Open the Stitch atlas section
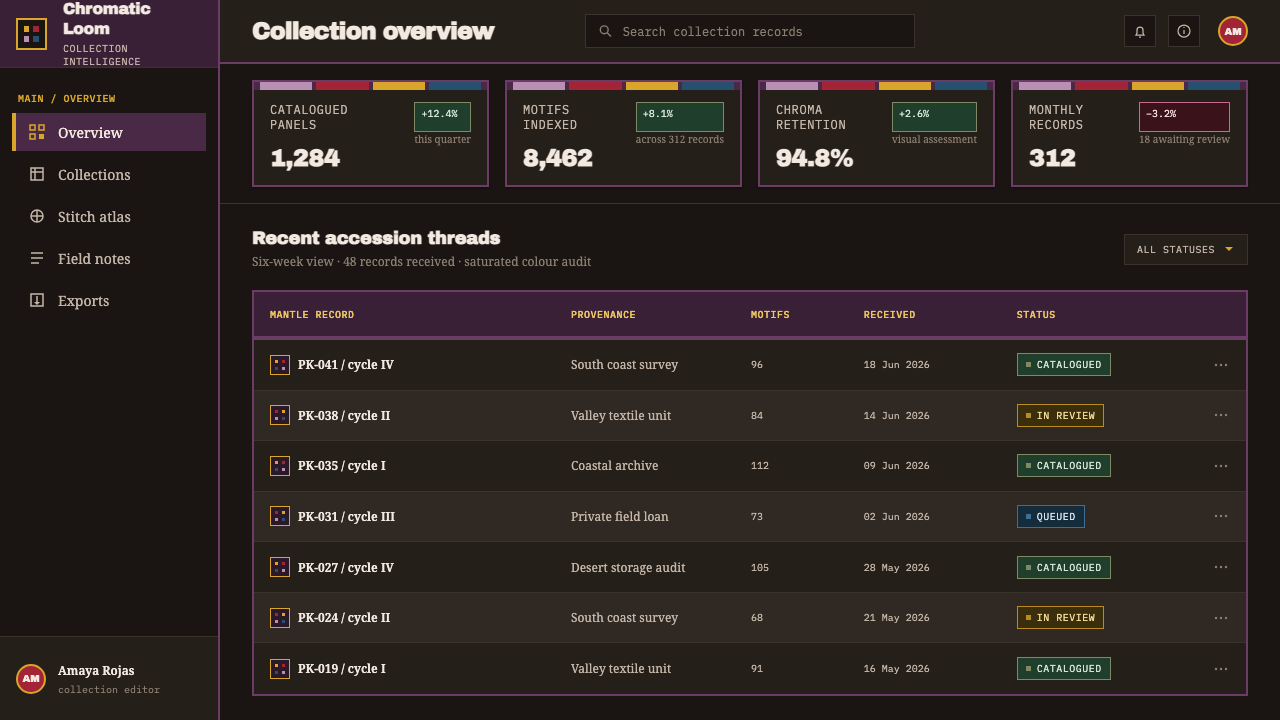The image size is (1280, 720). (x=109, y=216)
